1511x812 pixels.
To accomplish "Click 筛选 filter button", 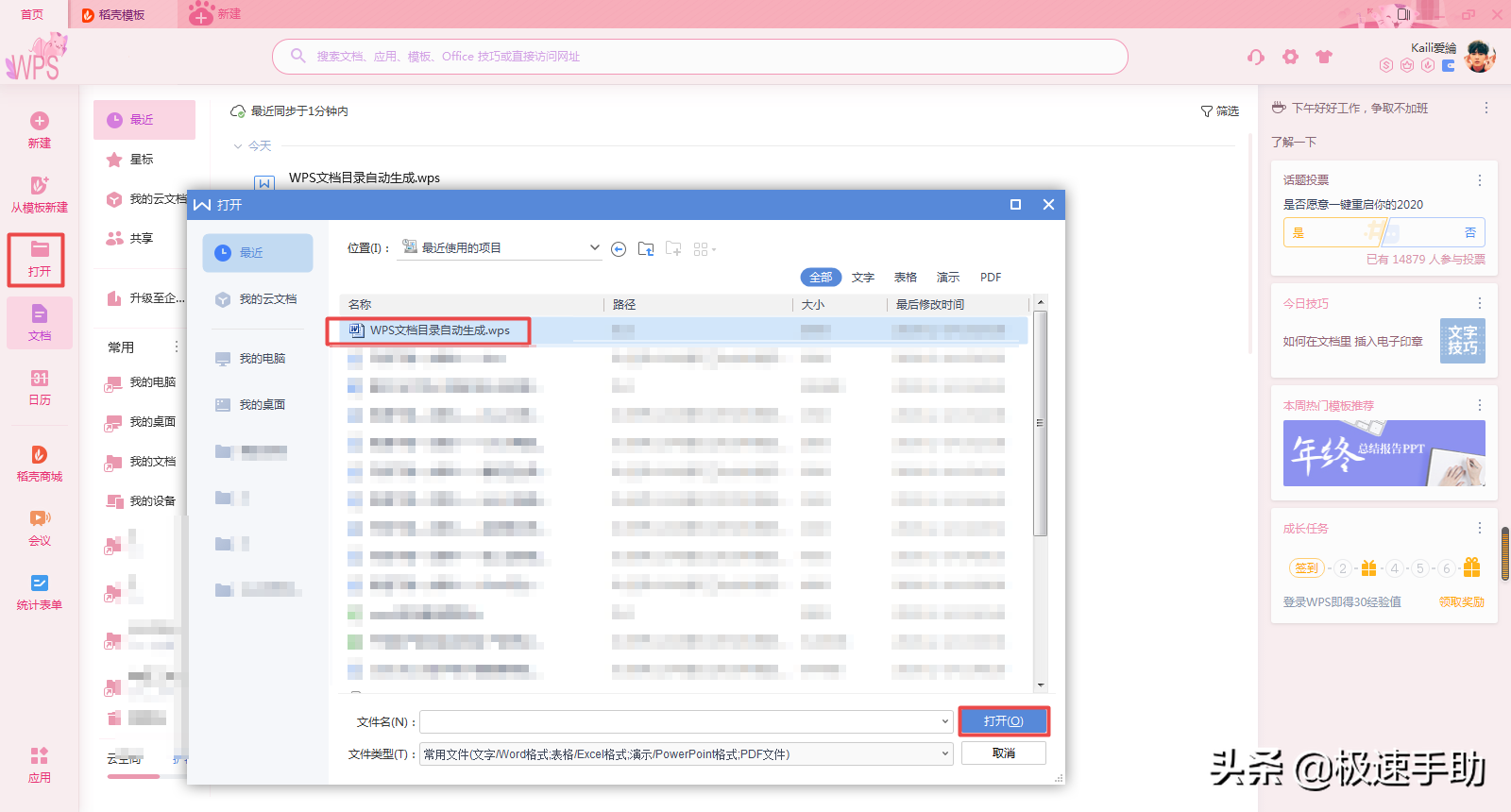I will coord(1219,111).
